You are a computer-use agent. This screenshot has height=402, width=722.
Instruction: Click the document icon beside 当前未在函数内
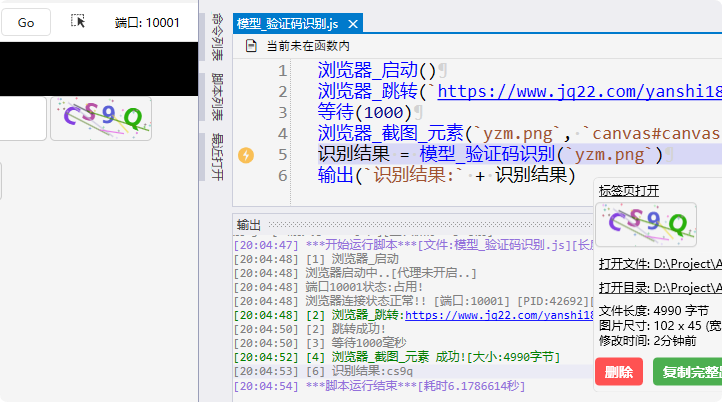click(249, 46)
